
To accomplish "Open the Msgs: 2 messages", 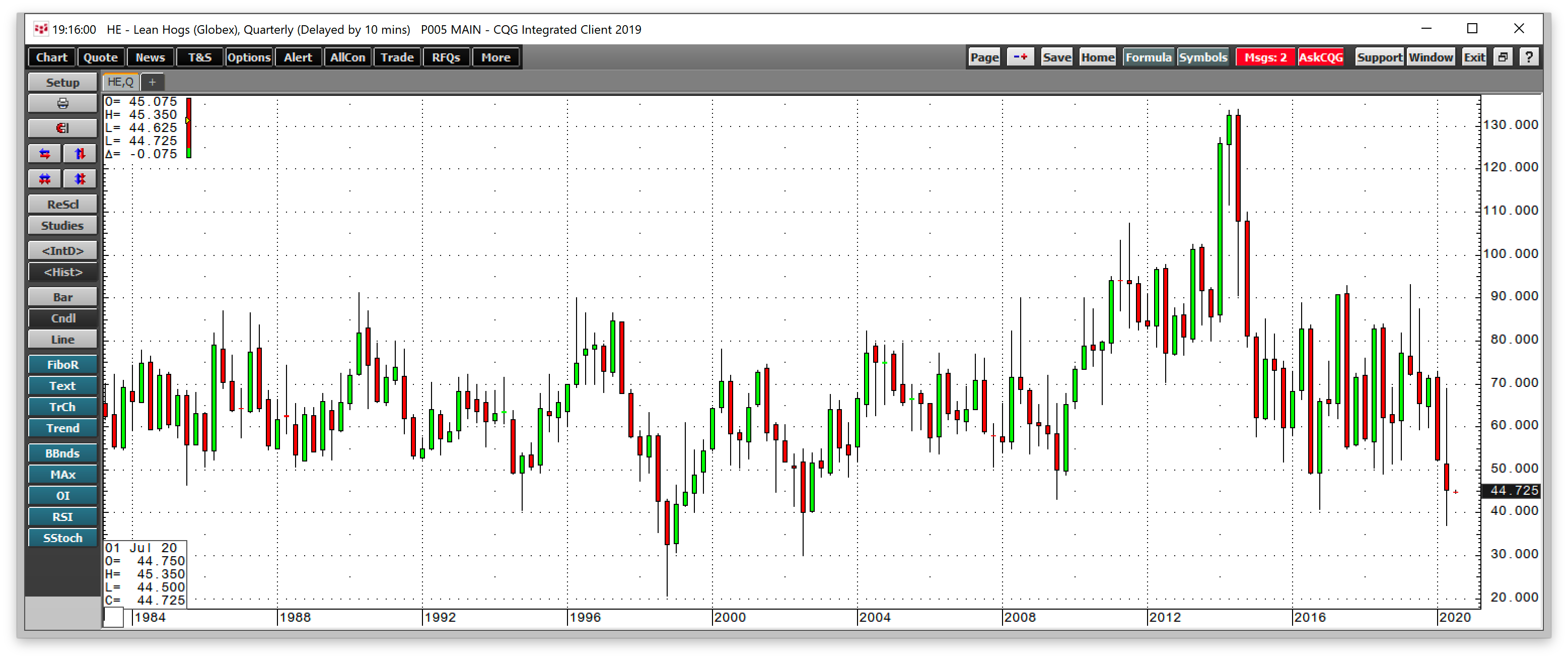I will click(1265, 57).
